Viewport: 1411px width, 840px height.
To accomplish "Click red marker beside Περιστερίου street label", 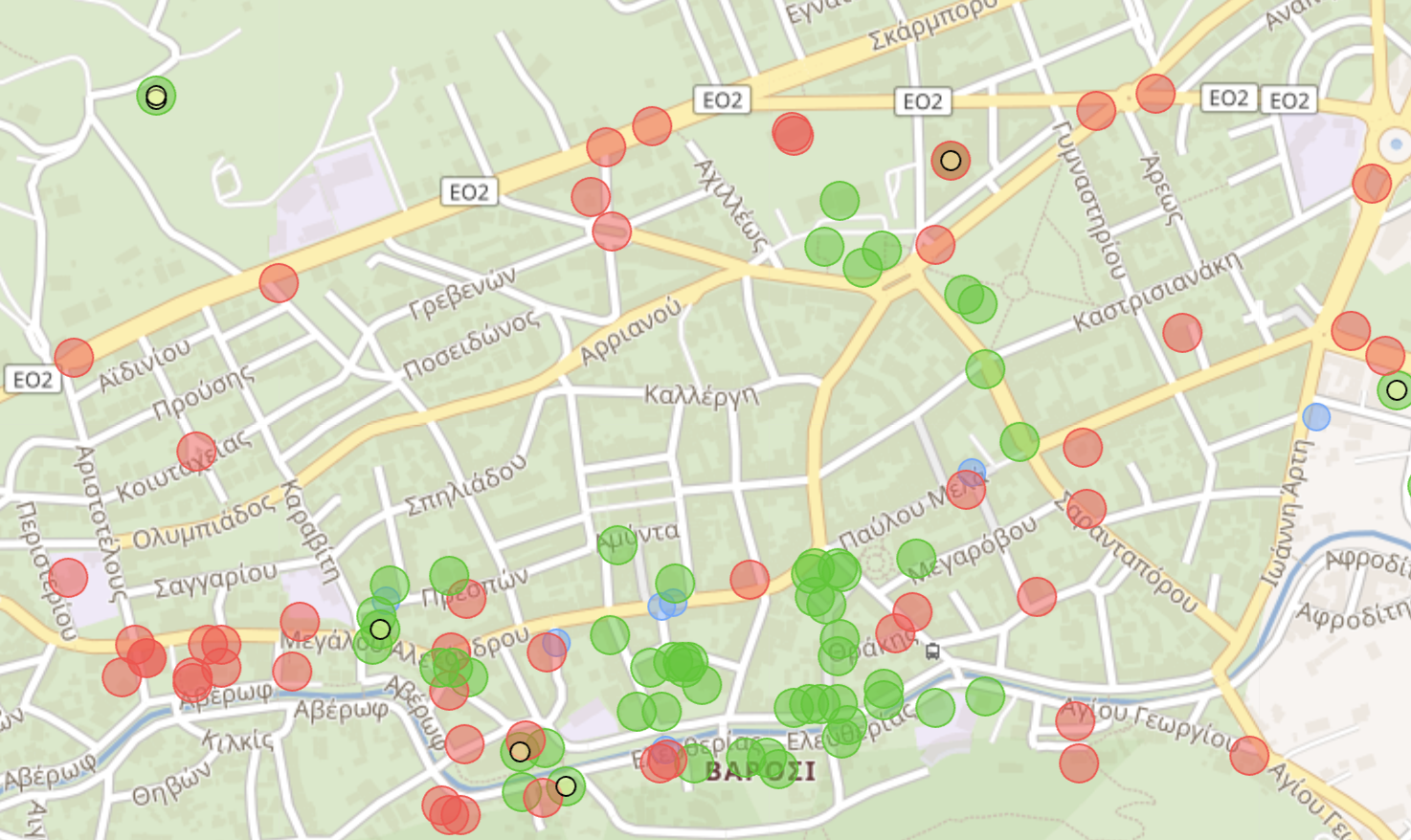I will pos(68,578).
